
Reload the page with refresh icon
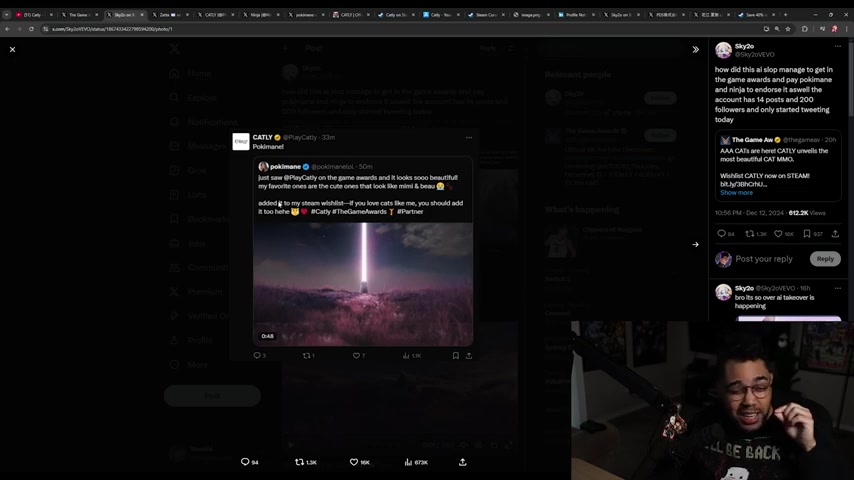[31, 29]
